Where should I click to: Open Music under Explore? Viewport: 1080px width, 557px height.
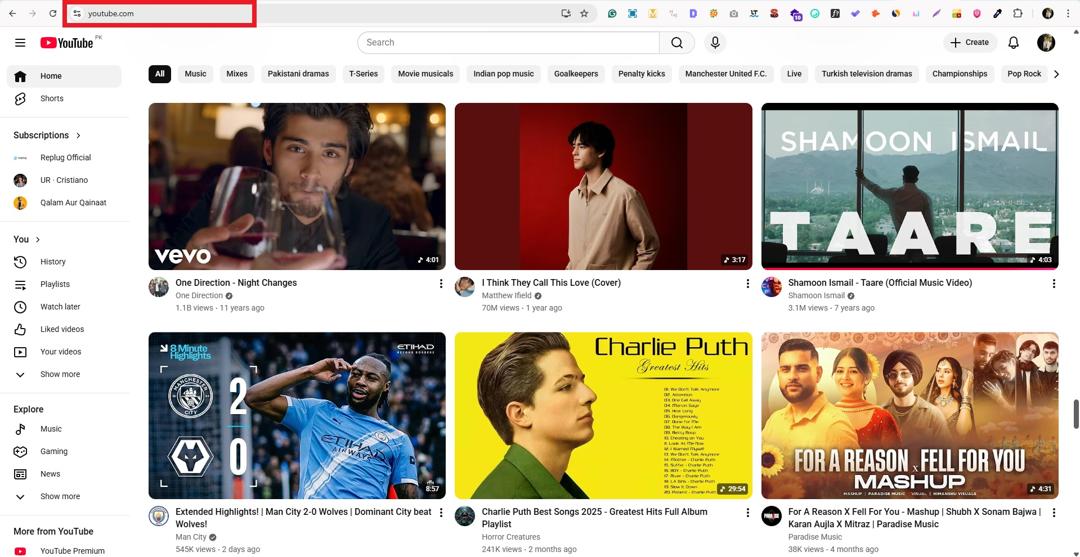64,429
